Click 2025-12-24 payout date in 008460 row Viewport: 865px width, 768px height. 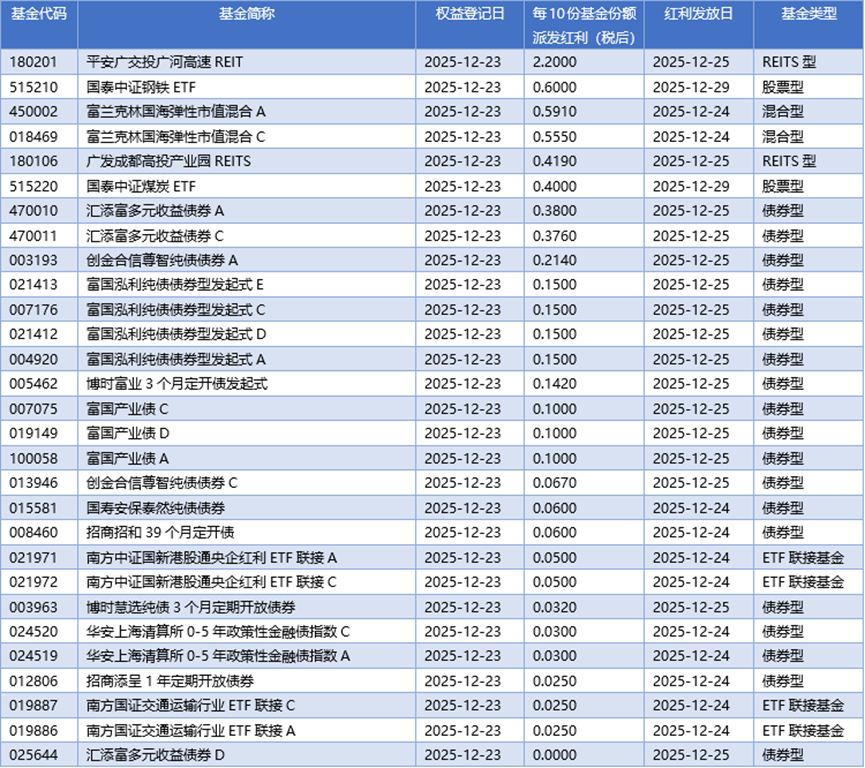tap(691, 533)
